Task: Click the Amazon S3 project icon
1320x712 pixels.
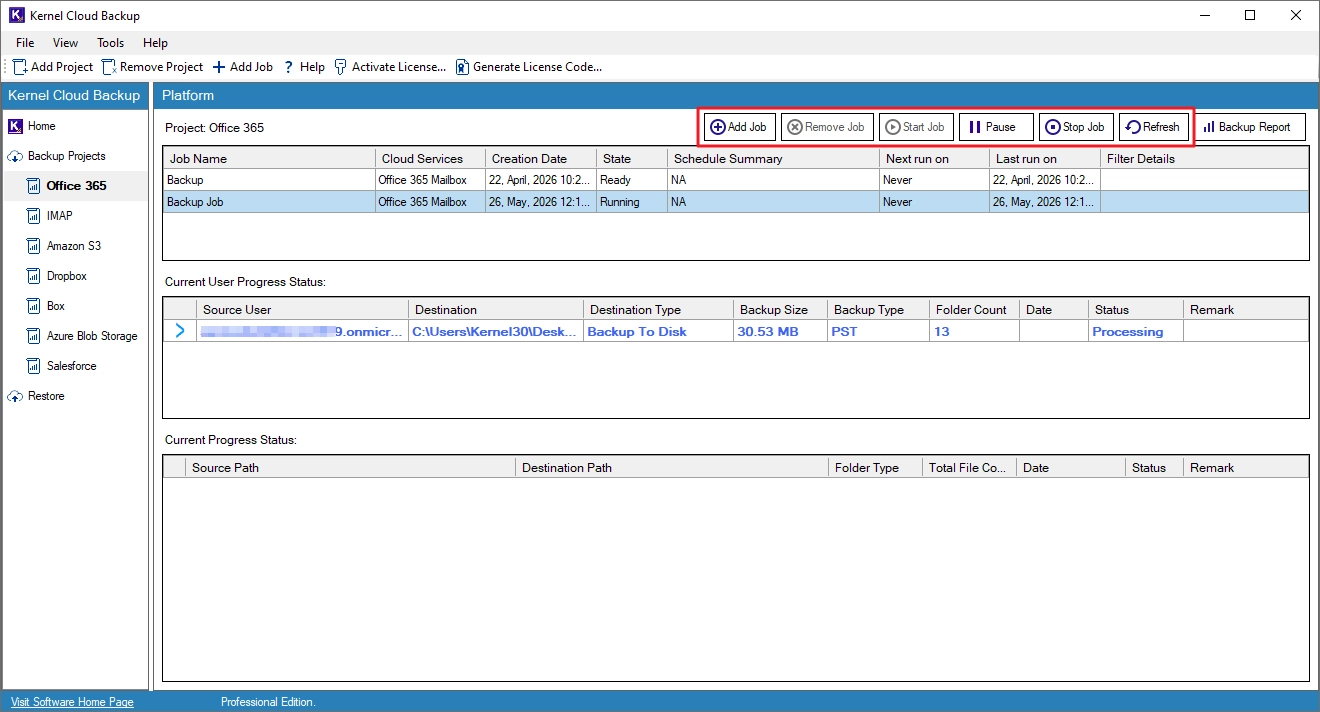Action: point(34,246)
